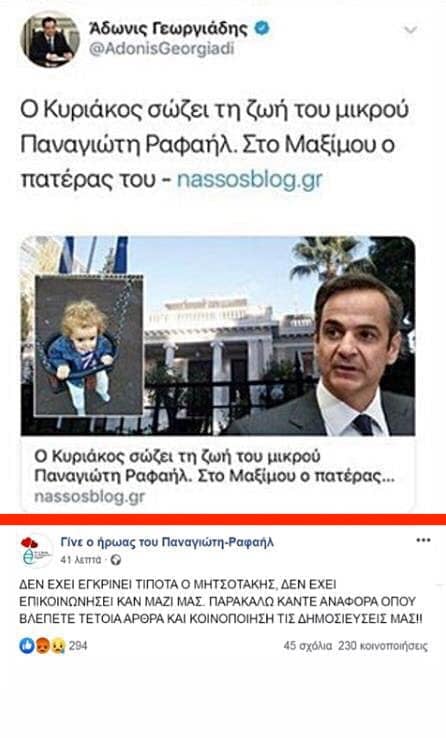
Task: Open the Facebook page logo avatar
Action: tap(37, 550)
